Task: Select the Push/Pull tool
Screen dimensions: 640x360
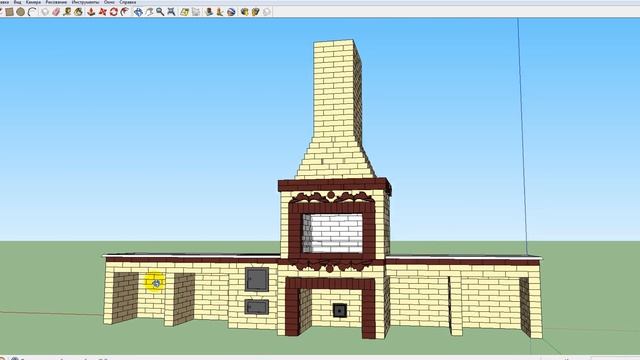Action: coord(91,12)
